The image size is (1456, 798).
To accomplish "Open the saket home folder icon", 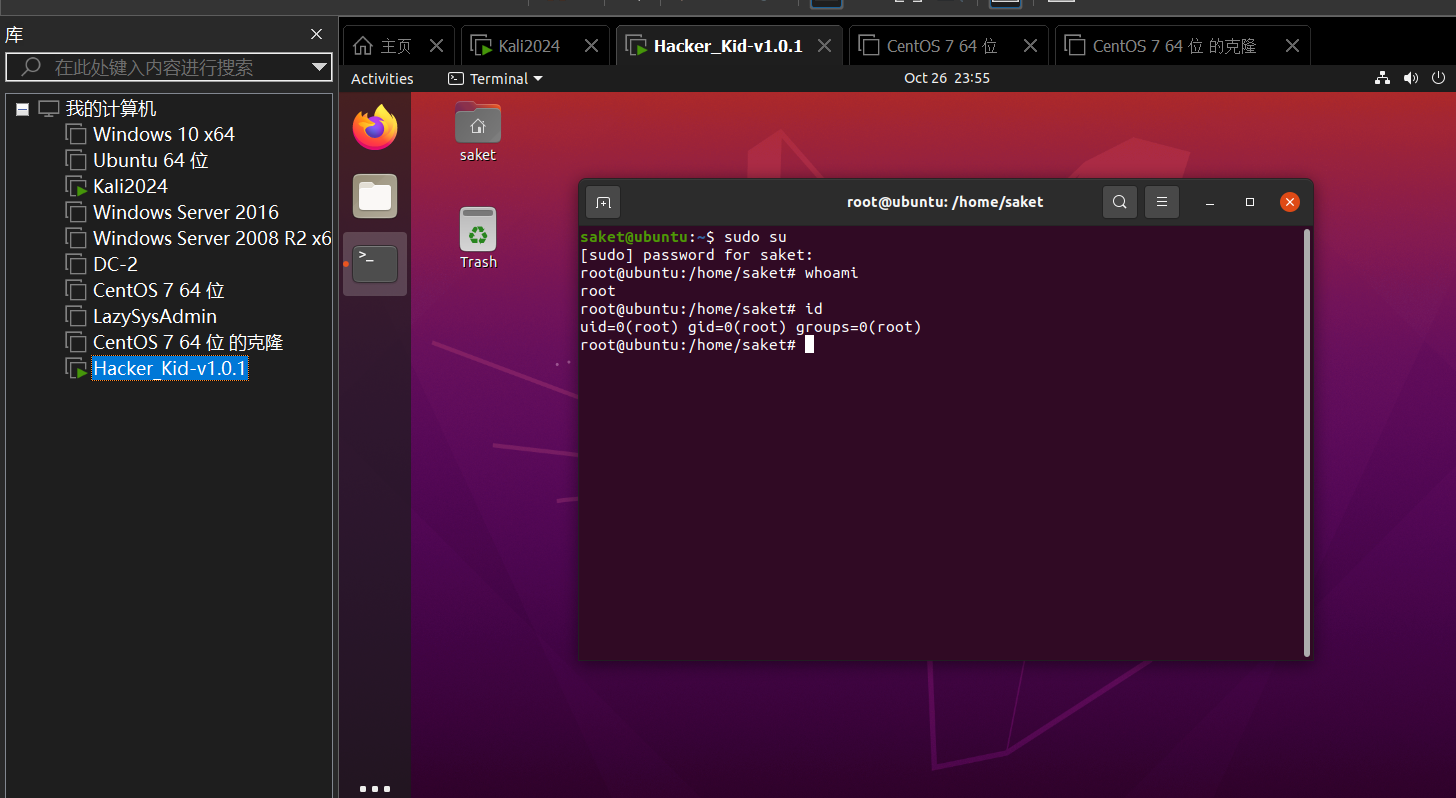I will pyautogui.click(x=478, y=131).
